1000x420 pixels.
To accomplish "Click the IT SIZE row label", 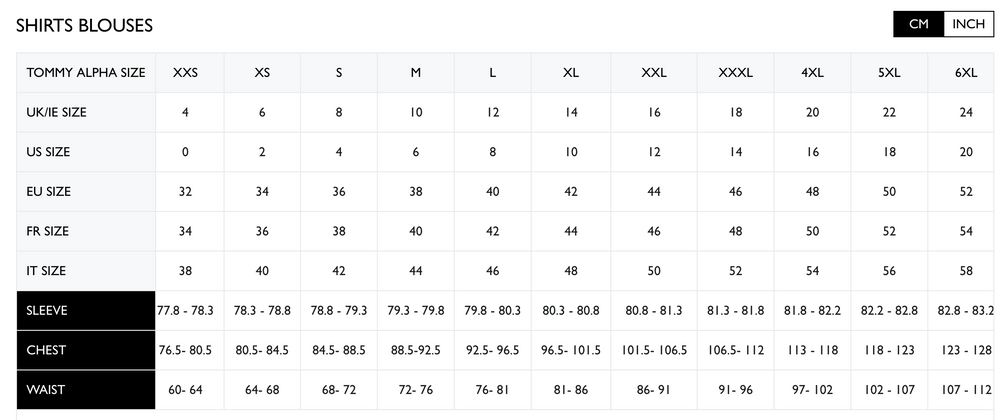I will point(47,270).
